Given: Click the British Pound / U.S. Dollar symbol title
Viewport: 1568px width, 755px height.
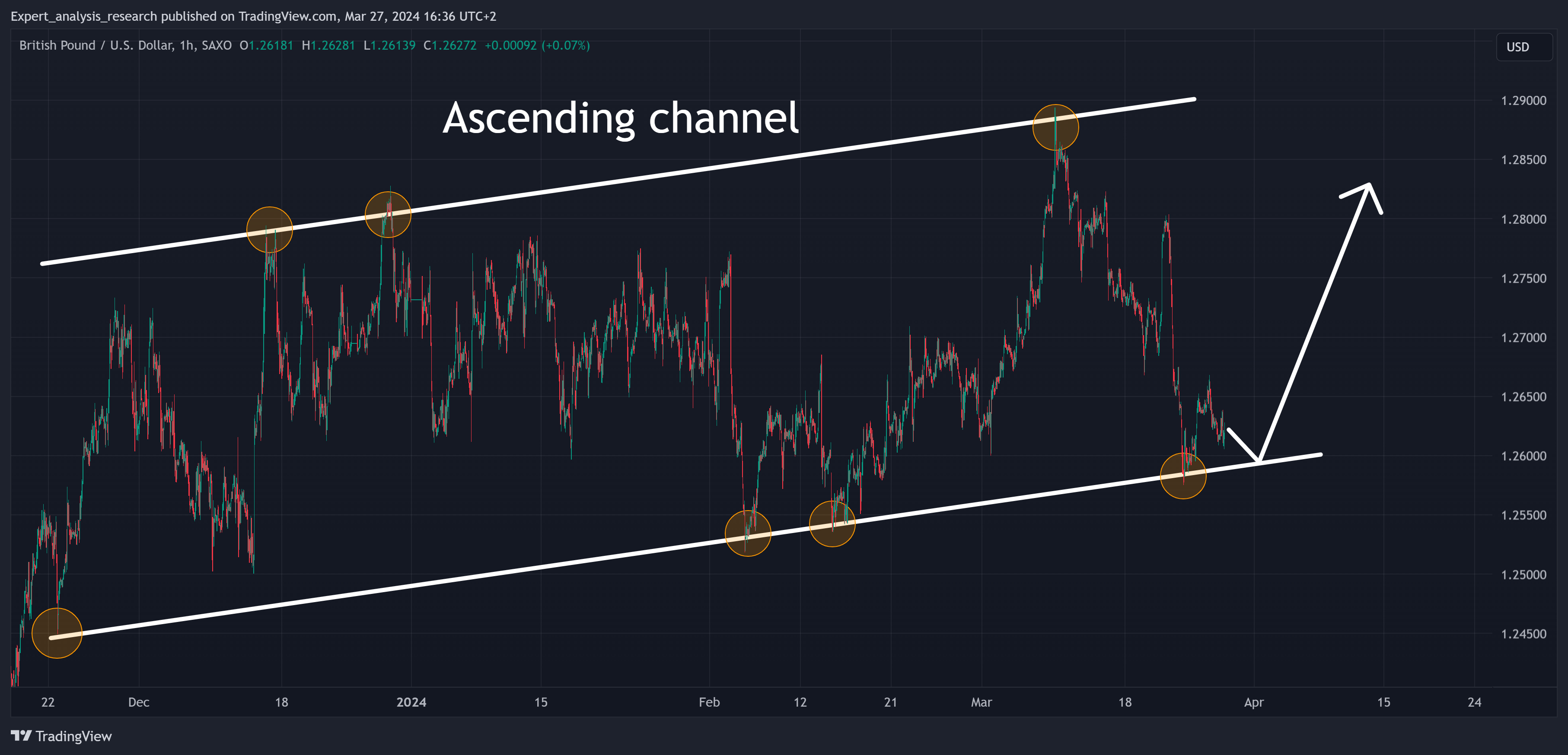Looking at the screenshot, I should pyautogui.click(x=125, y=46).
